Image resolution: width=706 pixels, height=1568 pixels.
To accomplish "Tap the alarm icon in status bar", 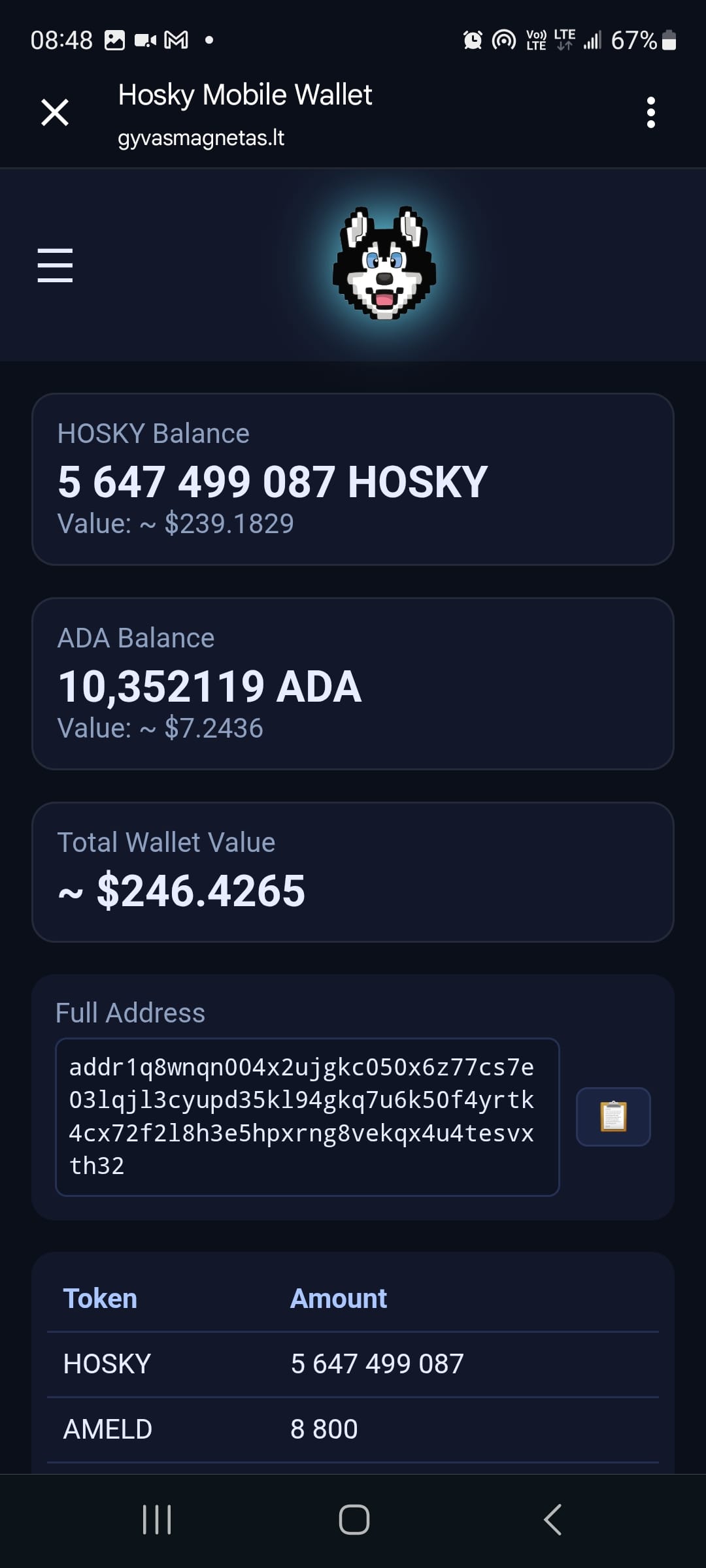I will (x=473, y=41).
